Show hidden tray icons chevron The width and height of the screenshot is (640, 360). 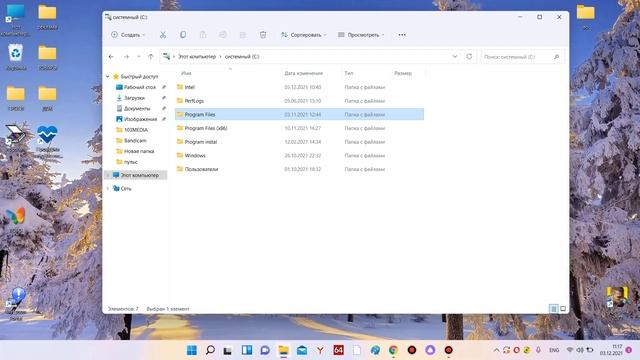(x=496, y=350)
